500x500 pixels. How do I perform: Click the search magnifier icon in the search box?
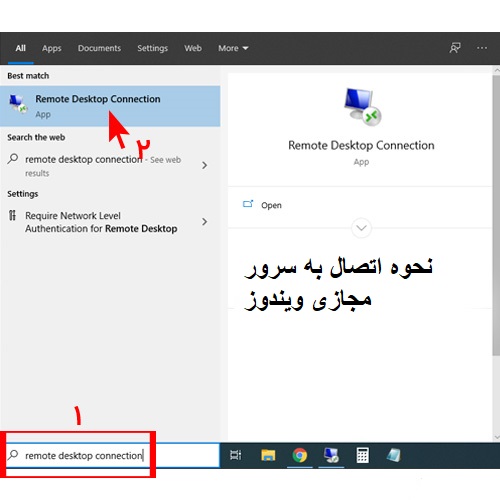tap(13, 455)
